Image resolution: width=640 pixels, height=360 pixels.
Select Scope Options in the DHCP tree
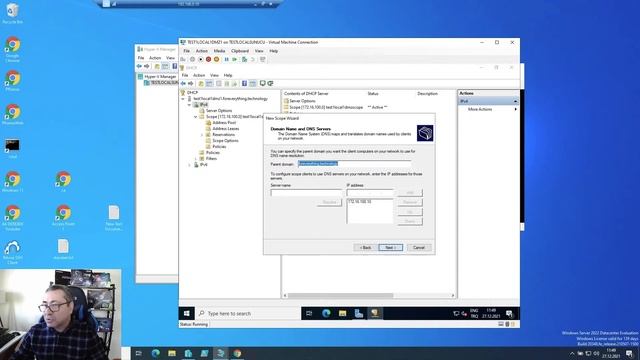click(225, 141)
